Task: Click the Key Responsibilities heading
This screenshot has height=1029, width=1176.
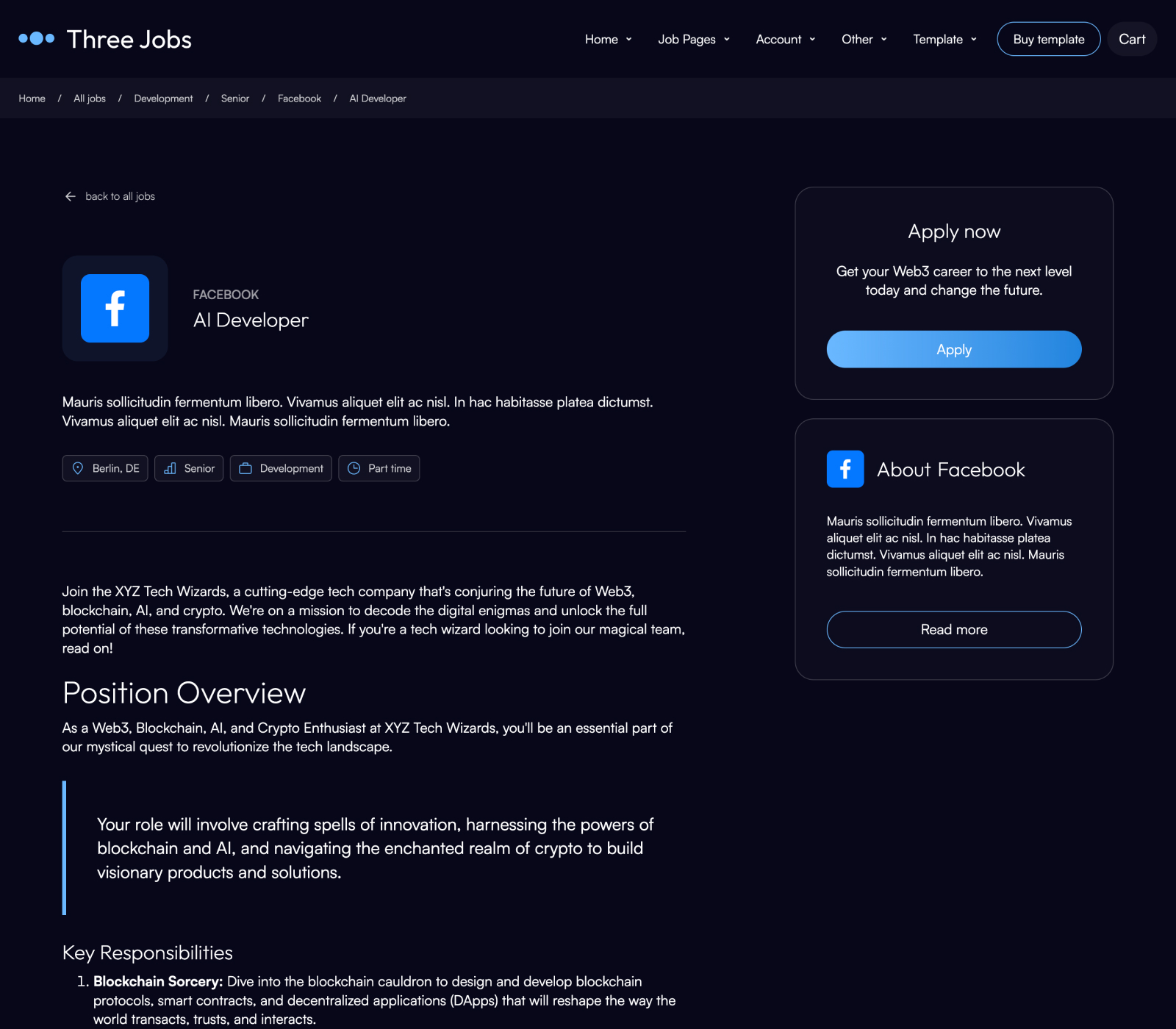Action: click(148, 953)
